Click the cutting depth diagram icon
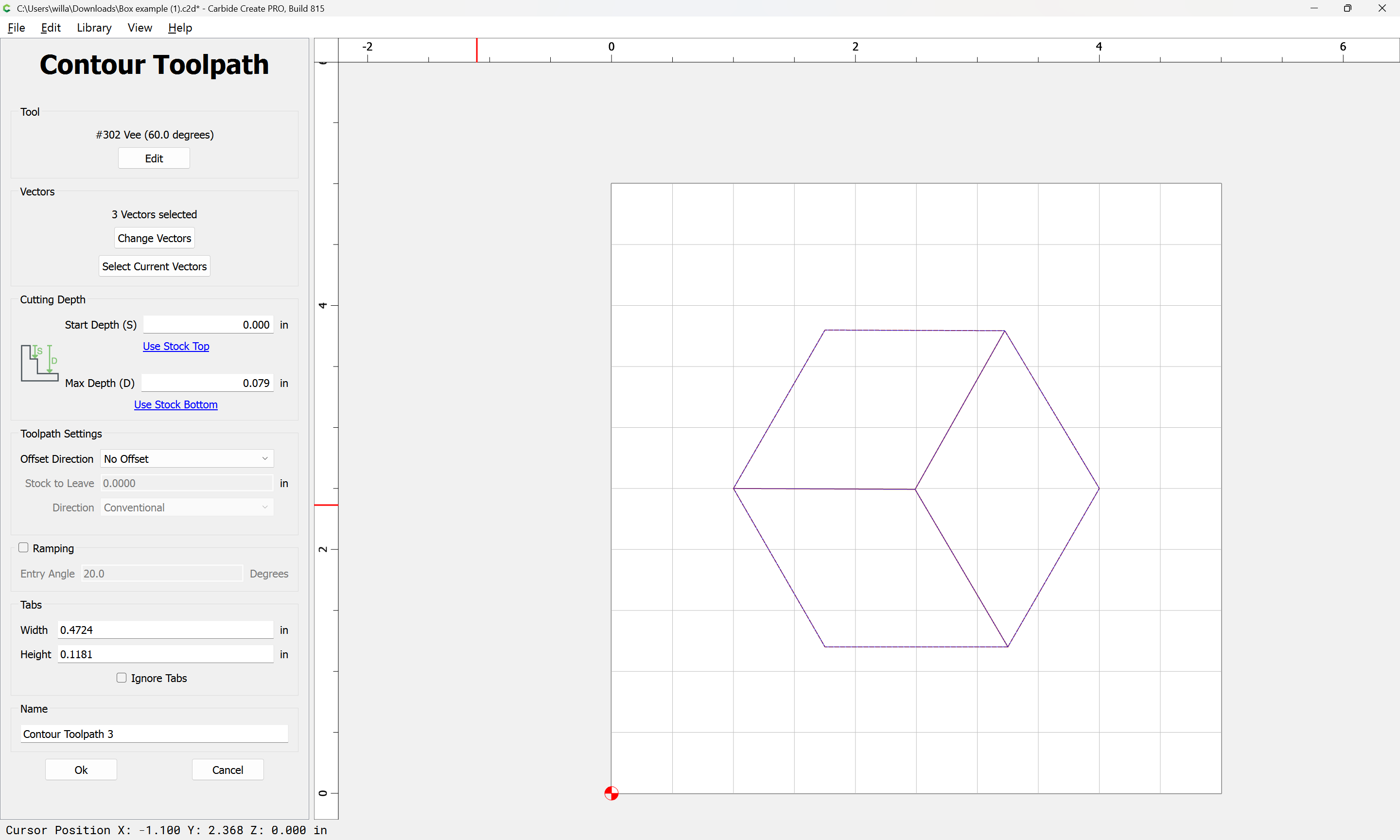1400x840 pixels. pyautogui.click(x=39, y=363)
